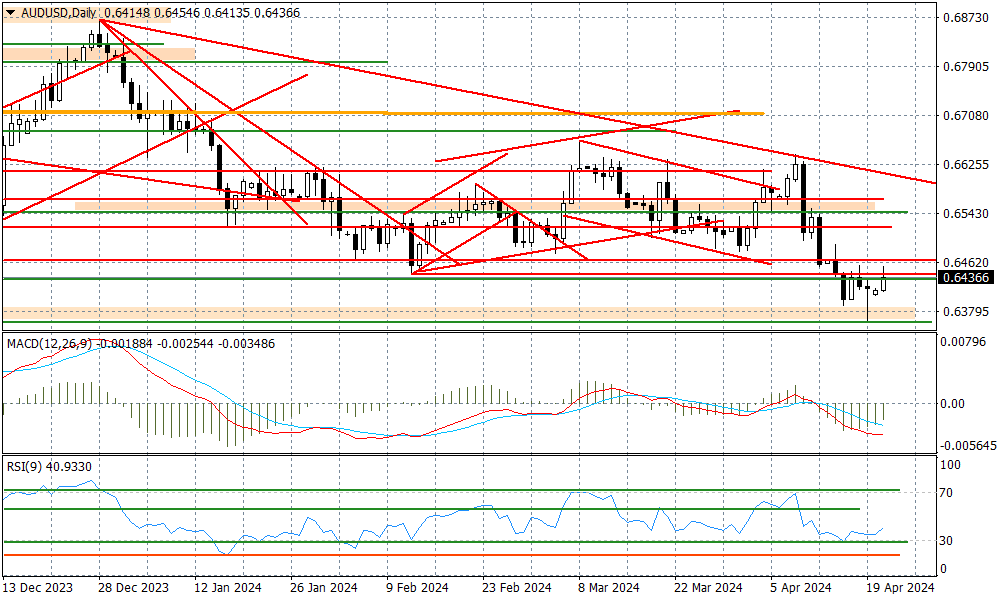Click the 0.68730 price scale label
This screenshot has width=1000, height=600.
tap(966, 17)
